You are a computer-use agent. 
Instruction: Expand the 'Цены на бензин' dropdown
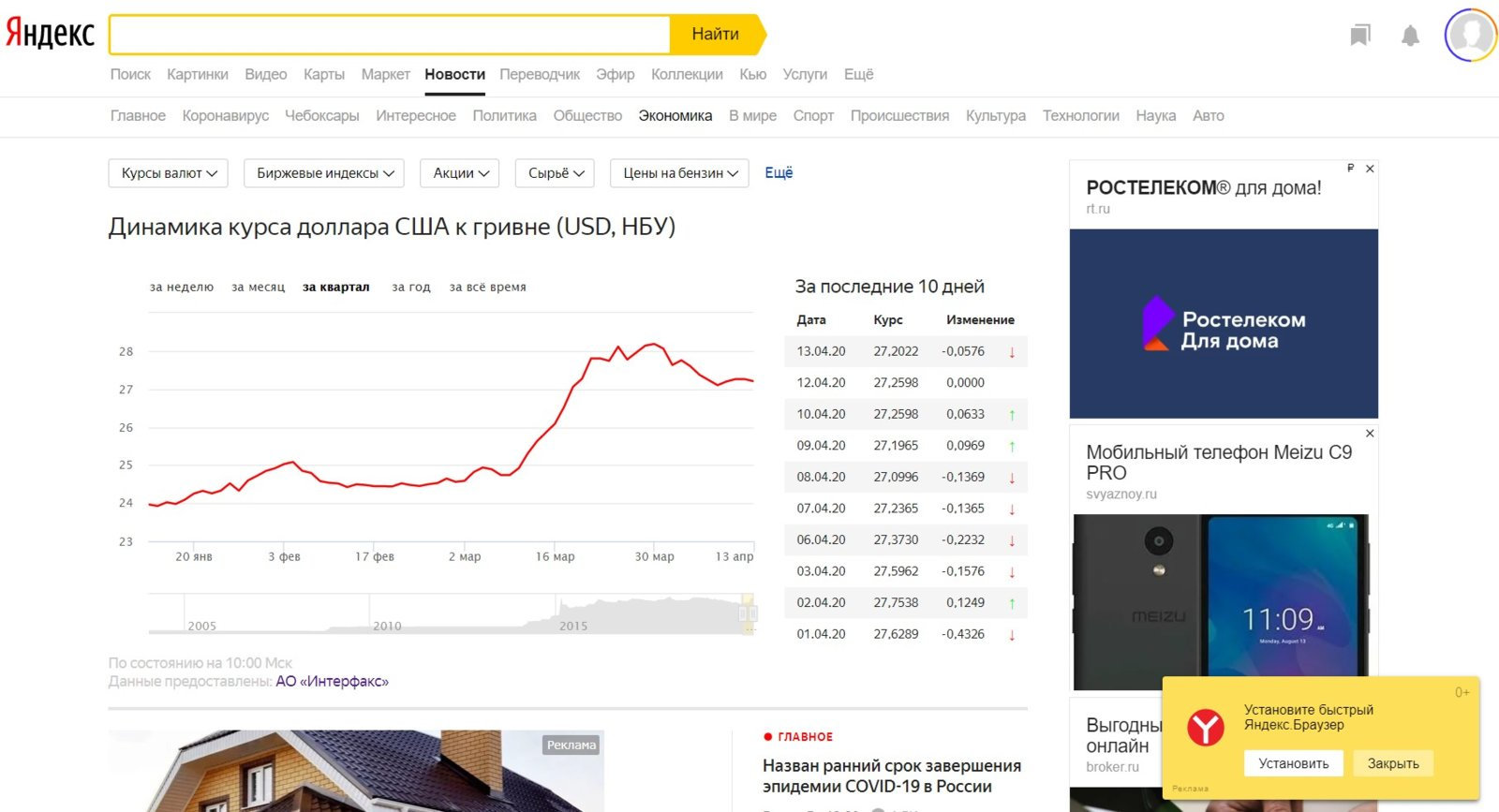point(679,173)
